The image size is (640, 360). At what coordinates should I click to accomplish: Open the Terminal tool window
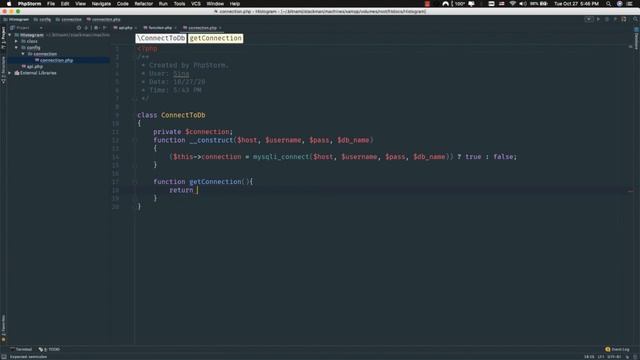pos(21,349)
